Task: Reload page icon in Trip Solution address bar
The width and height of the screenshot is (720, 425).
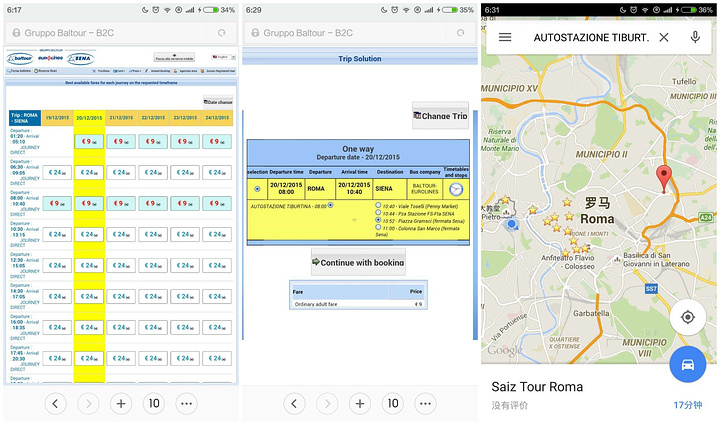Action: tap(461, 33)
